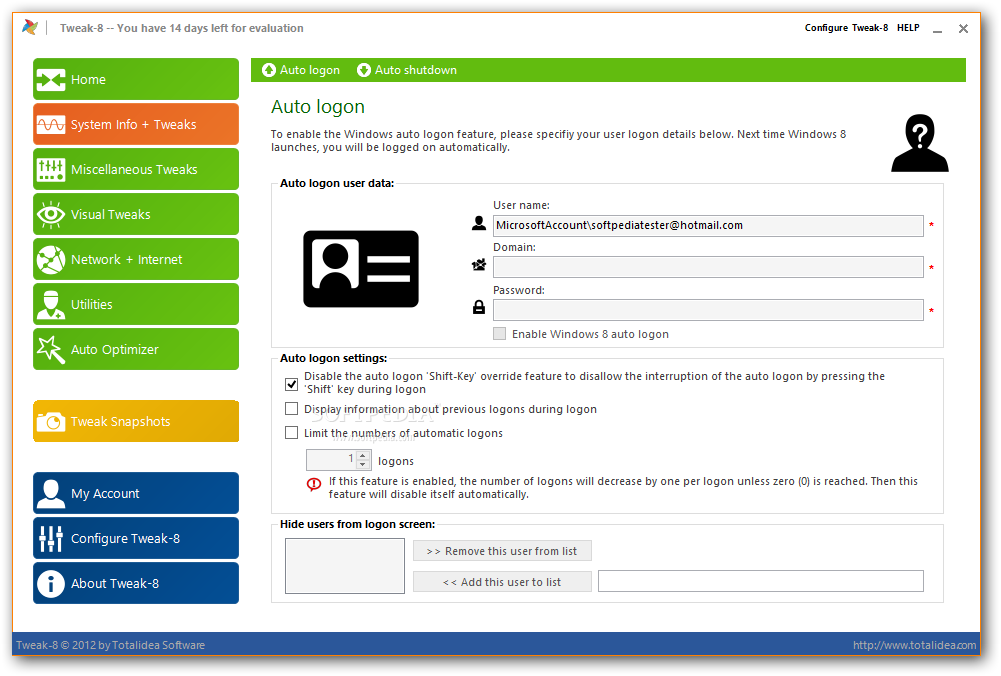Click the Auto Optimizer wand icon
Viewport: 1001px width, 676px height.
click(x=50, y=350)
